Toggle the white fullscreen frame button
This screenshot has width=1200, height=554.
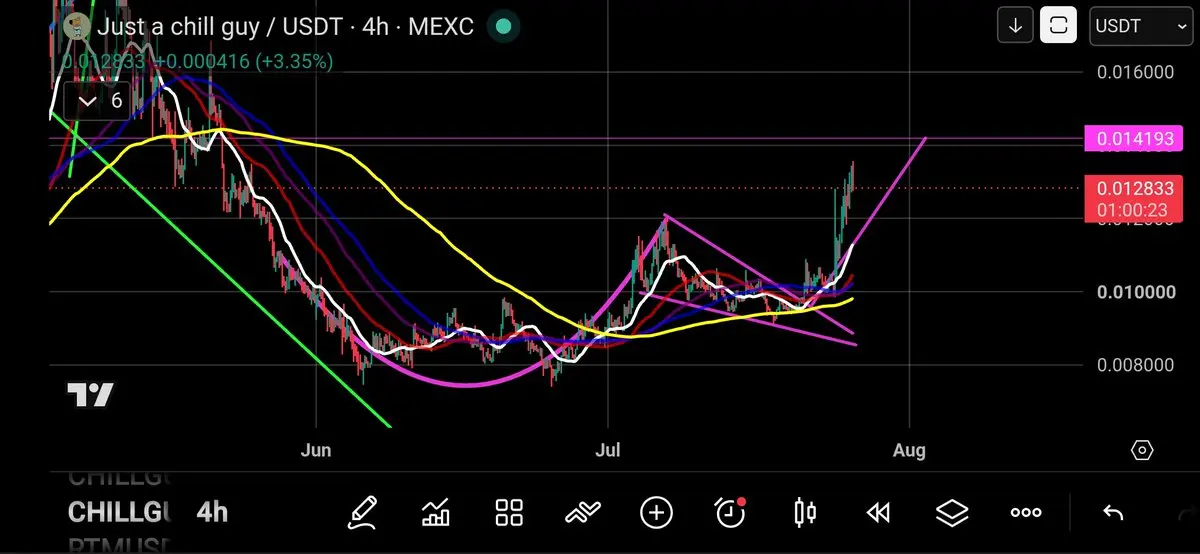pos(1058,25)
